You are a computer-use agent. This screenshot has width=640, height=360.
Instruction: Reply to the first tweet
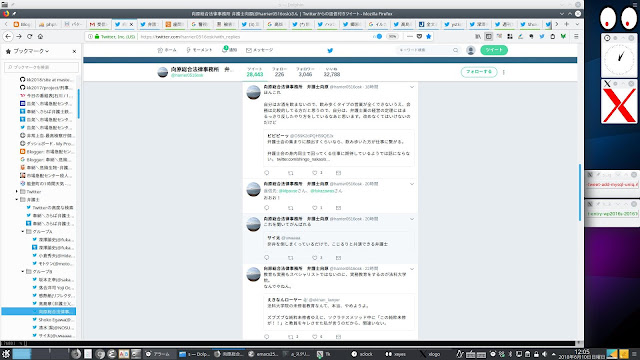point(267,173)
